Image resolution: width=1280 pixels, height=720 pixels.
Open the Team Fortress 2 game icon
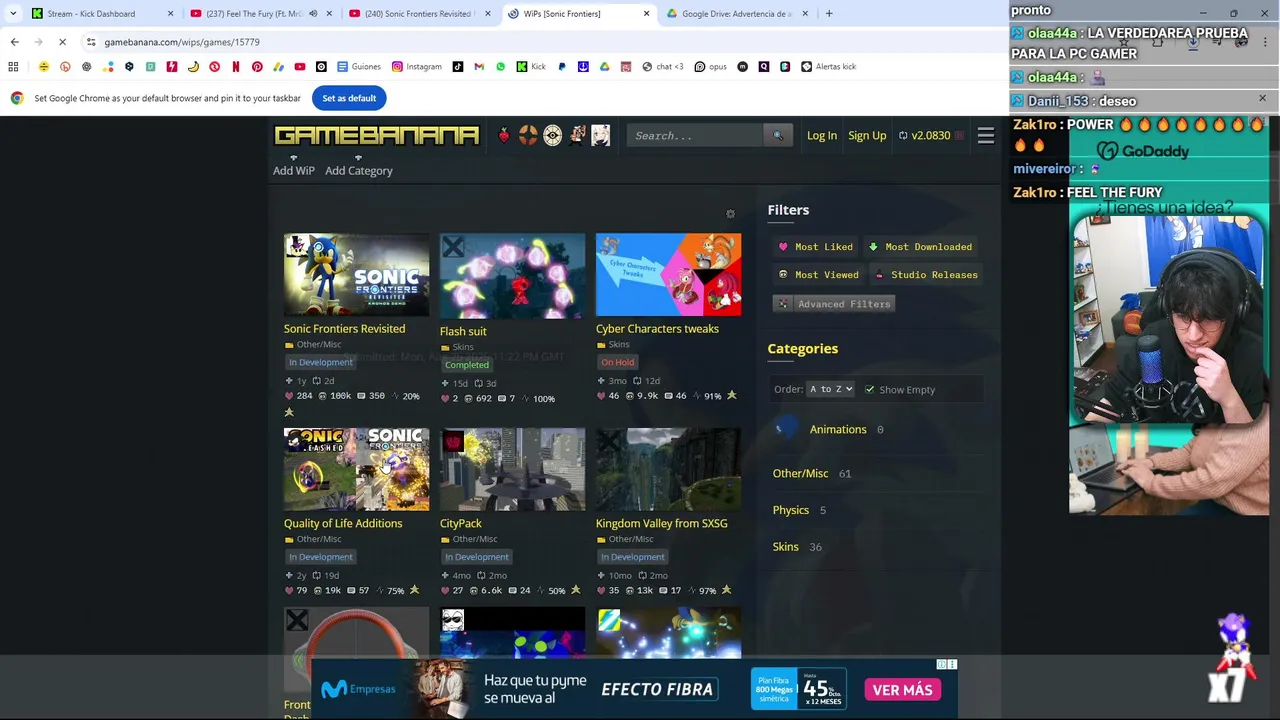[528, 135]
